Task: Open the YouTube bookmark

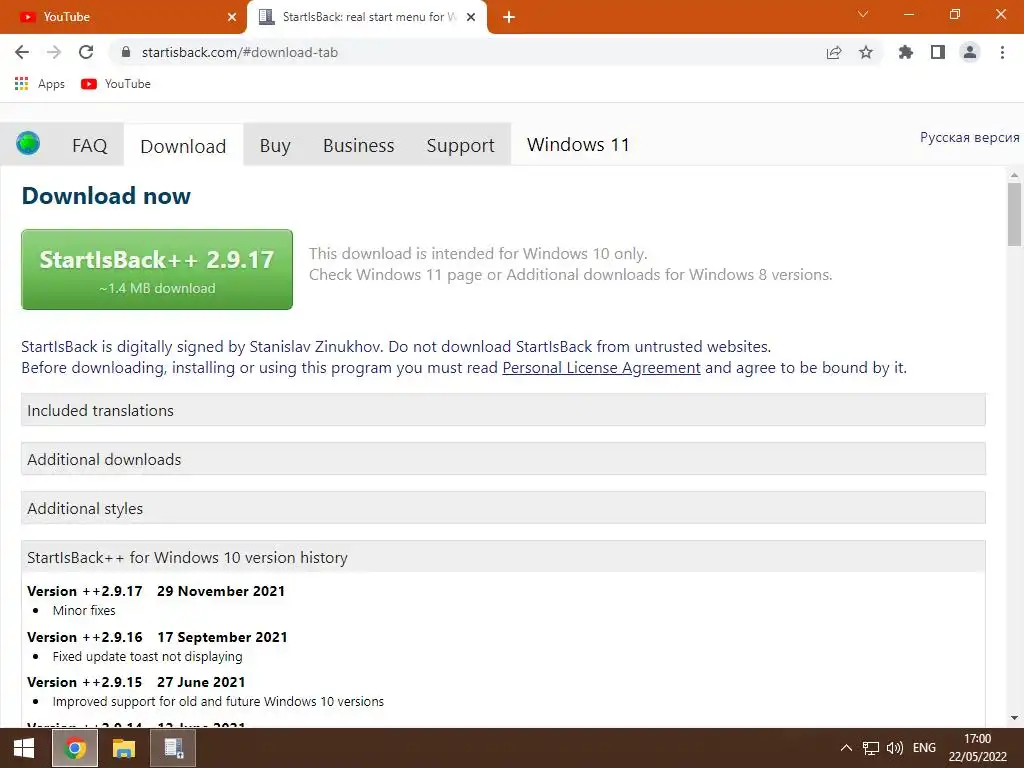Action: (x=116, y=84)
